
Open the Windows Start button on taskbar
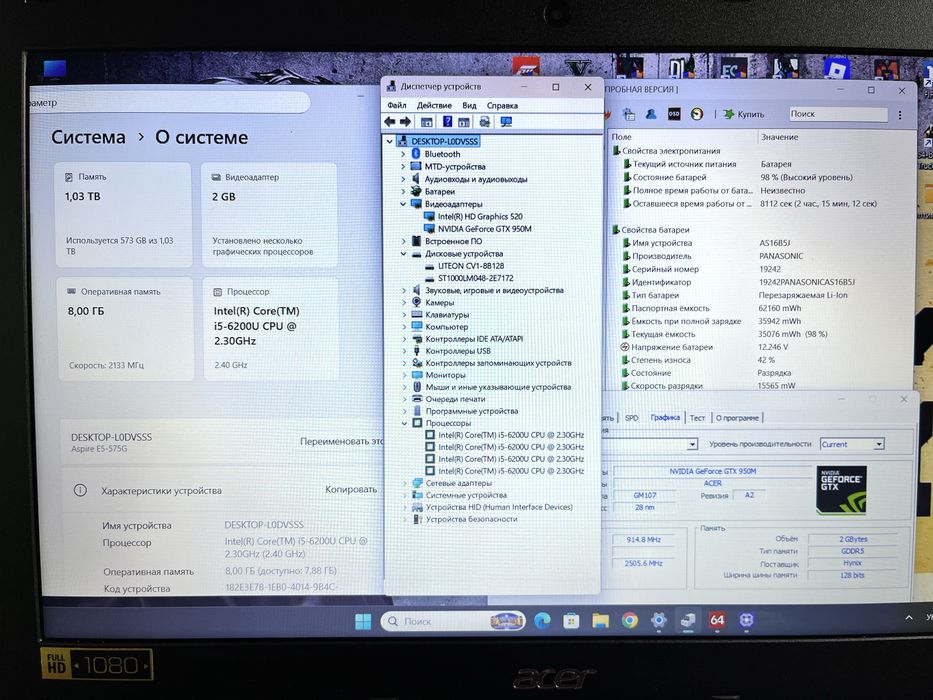tap(362, 621)
